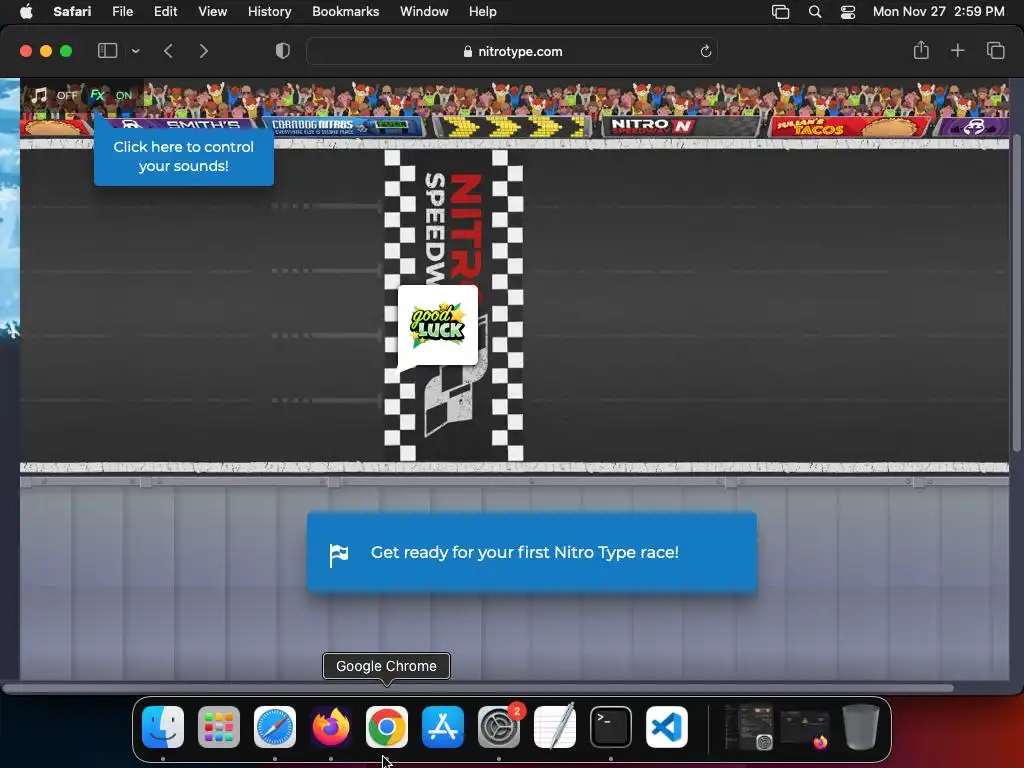This screenshot has width=1024, height=768.
Task: Open the Safari Share button
Action: click(921, 50)
